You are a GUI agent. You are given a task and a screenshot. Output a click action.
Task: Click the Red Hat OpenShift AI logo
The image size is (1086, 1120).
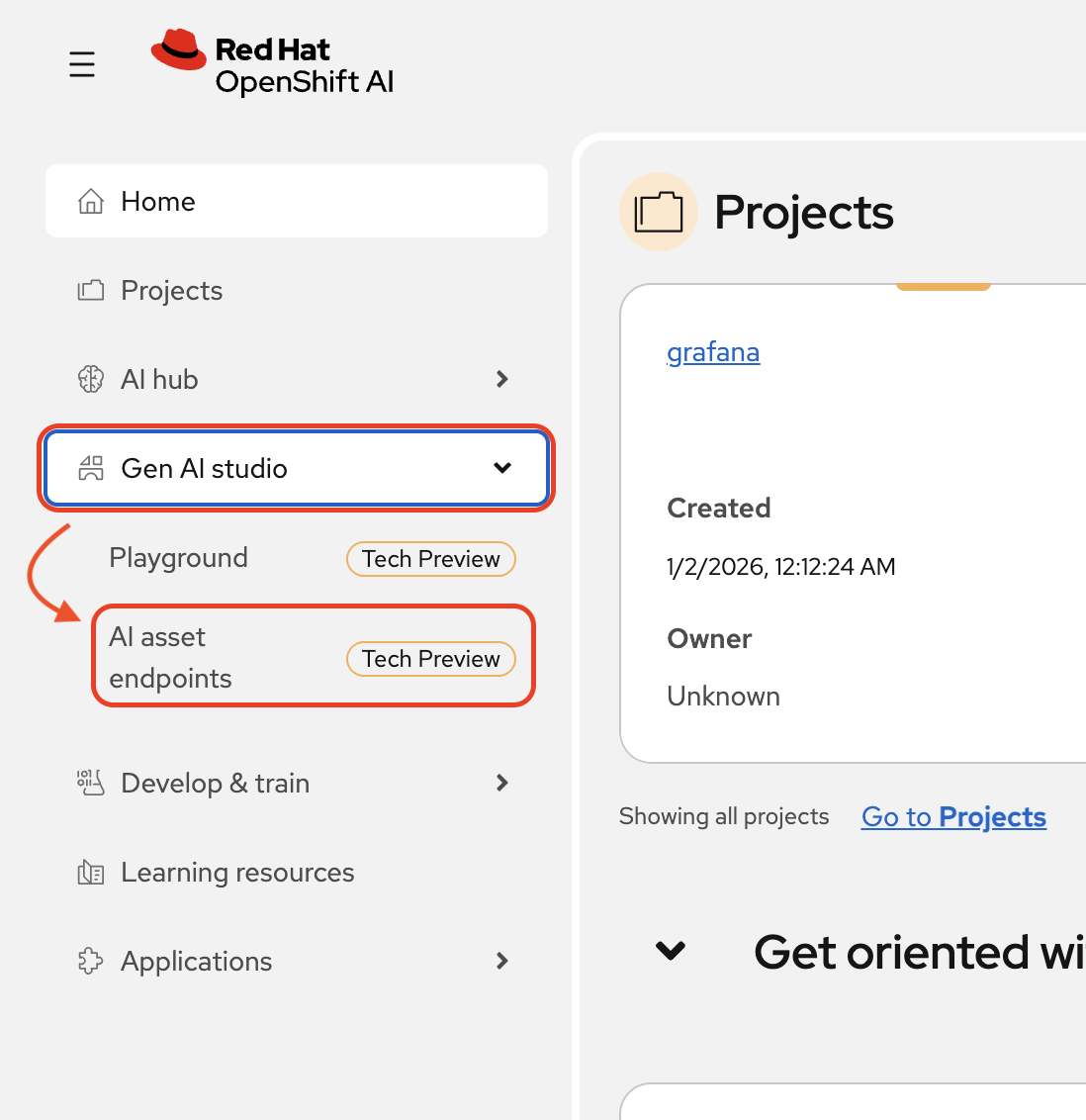[x=272, y=61]
